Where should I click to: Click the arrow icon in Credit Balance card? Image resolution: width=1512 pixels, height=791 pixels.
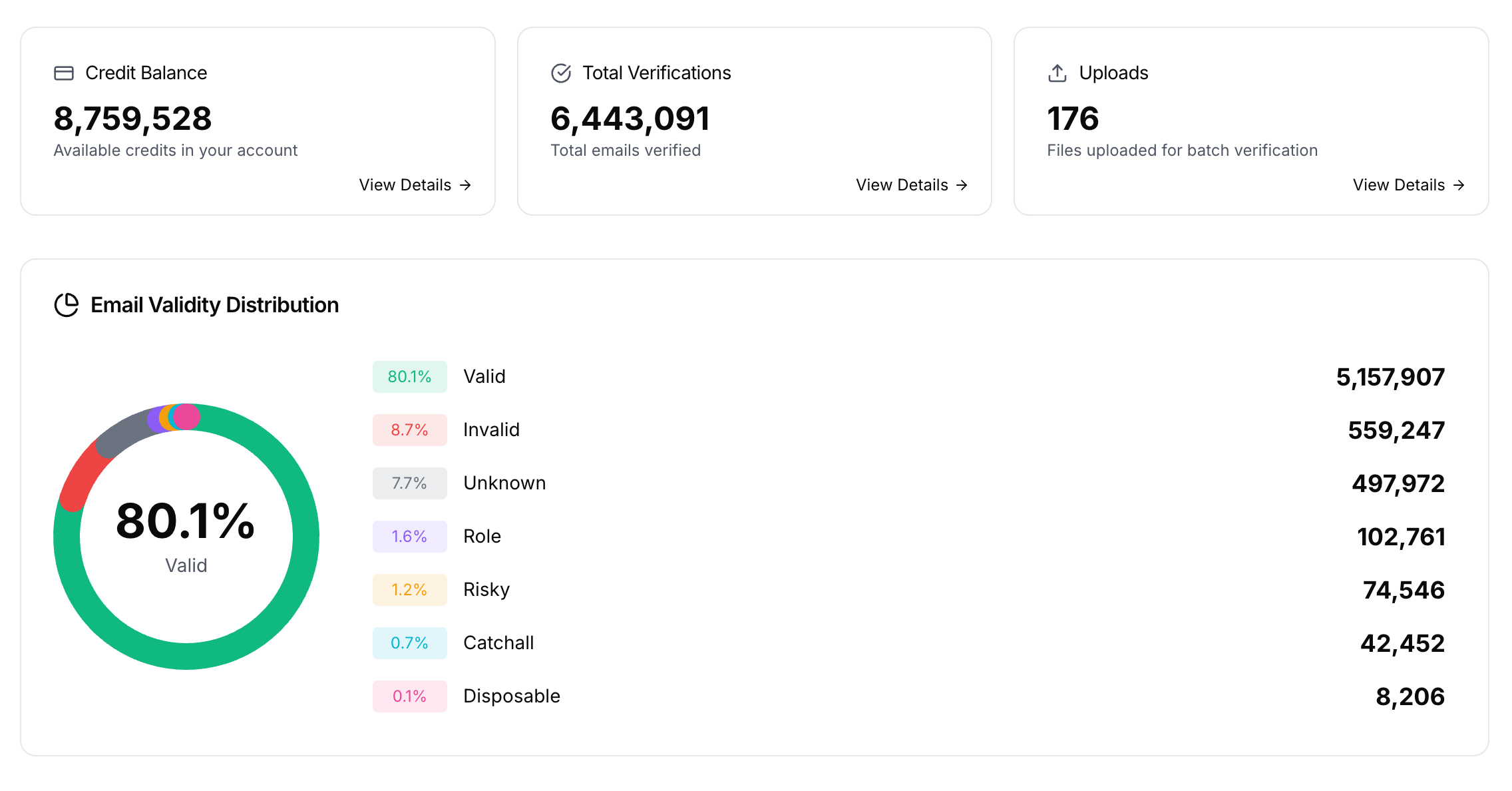pos(466,185)
